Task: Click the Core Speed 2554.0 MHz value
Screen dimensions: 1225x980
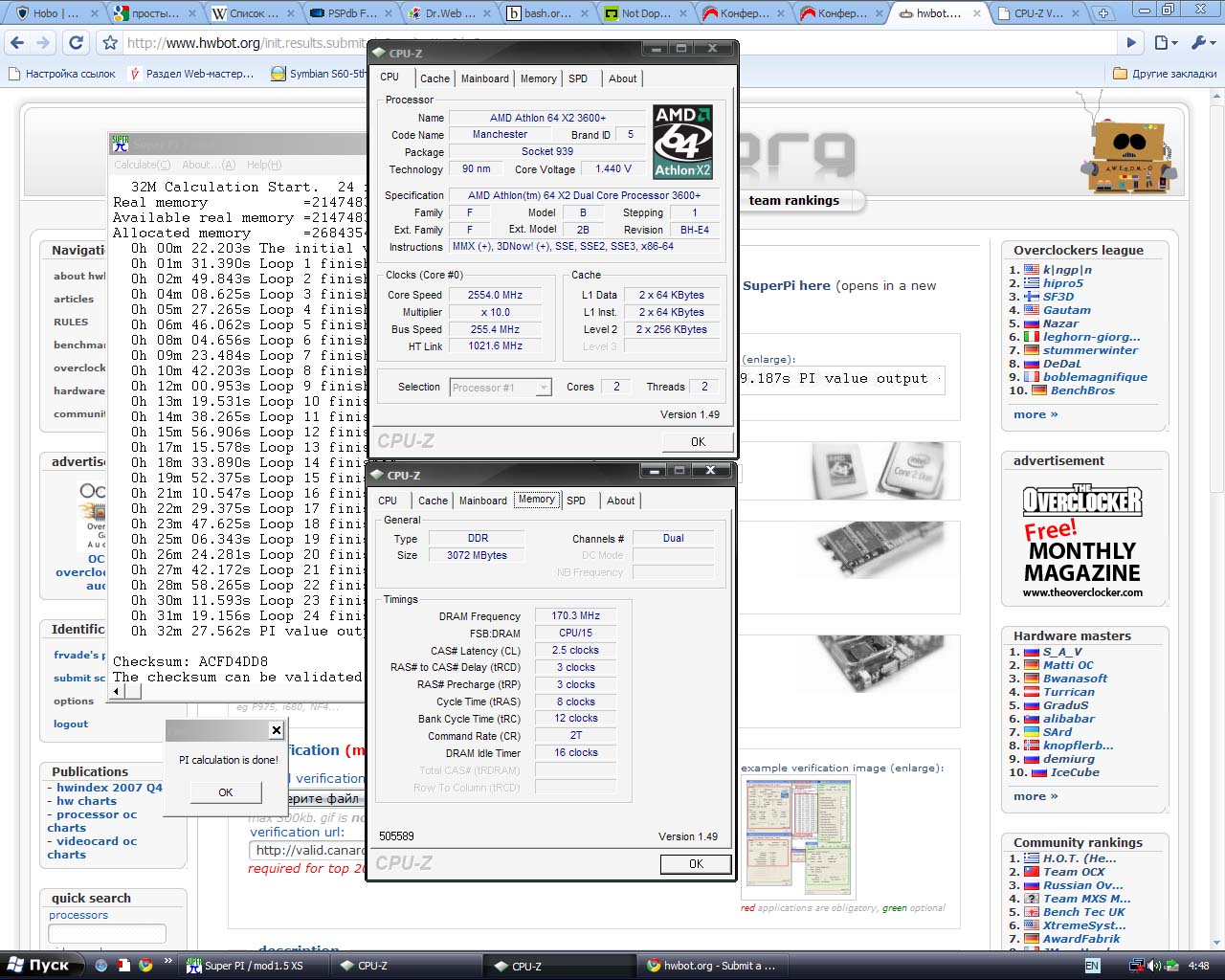Action: point(495,295)
